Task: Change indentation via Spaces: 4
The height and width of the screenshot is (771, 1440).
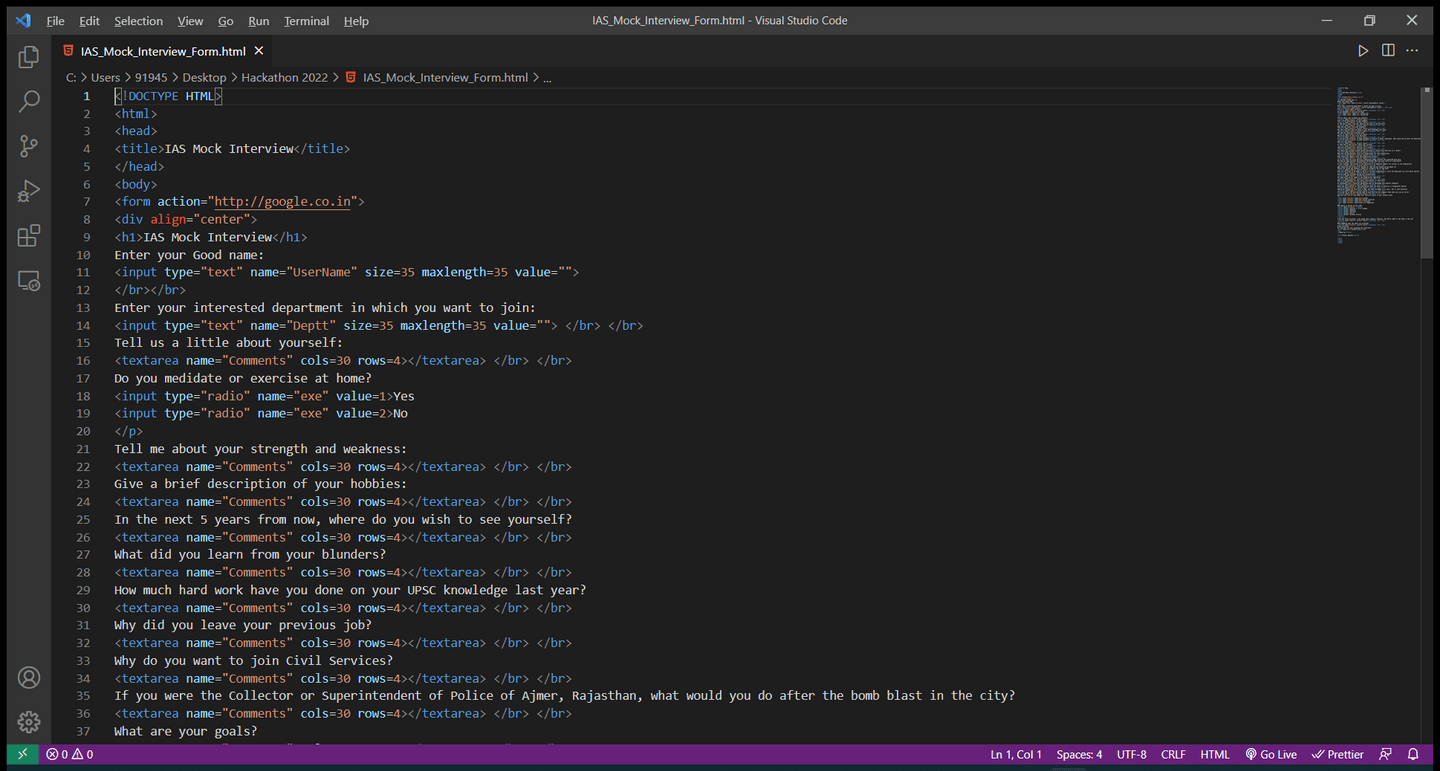Action: 1079,754
